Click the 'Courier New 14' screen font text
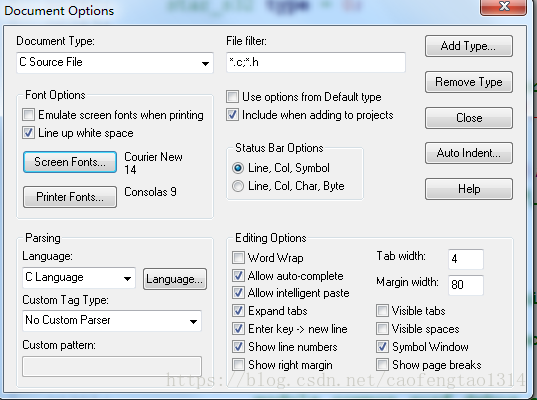The image size is (537, 400). coord(153,163)
